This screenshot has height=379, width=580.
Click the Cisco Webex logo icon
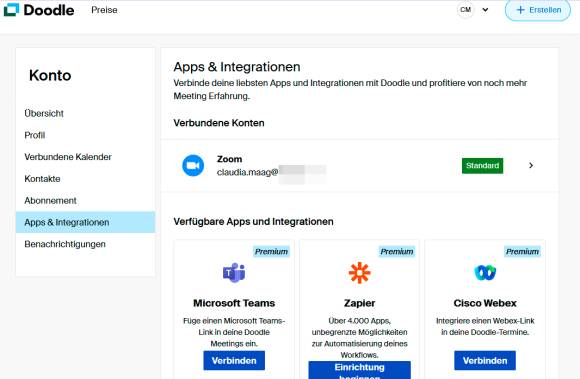[x=485, y=273]
